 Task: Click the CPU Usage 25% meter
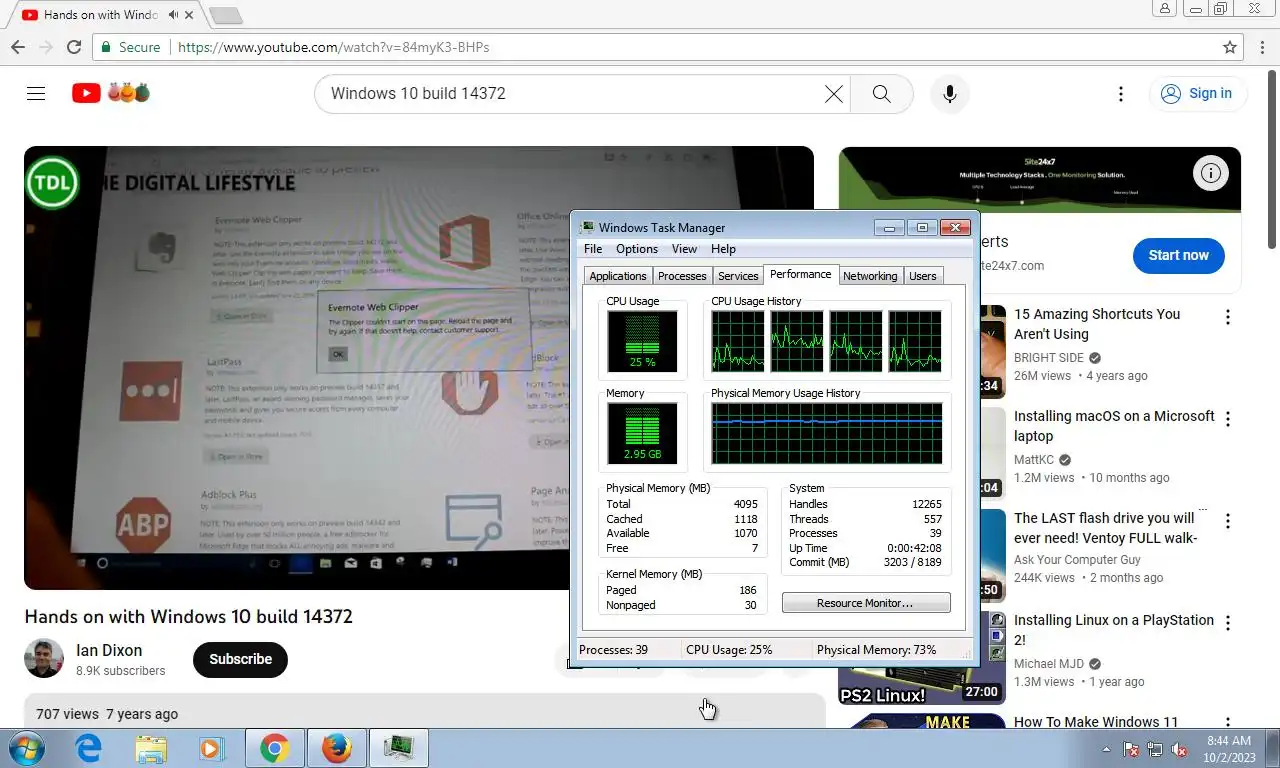click(x=642, y=341)
